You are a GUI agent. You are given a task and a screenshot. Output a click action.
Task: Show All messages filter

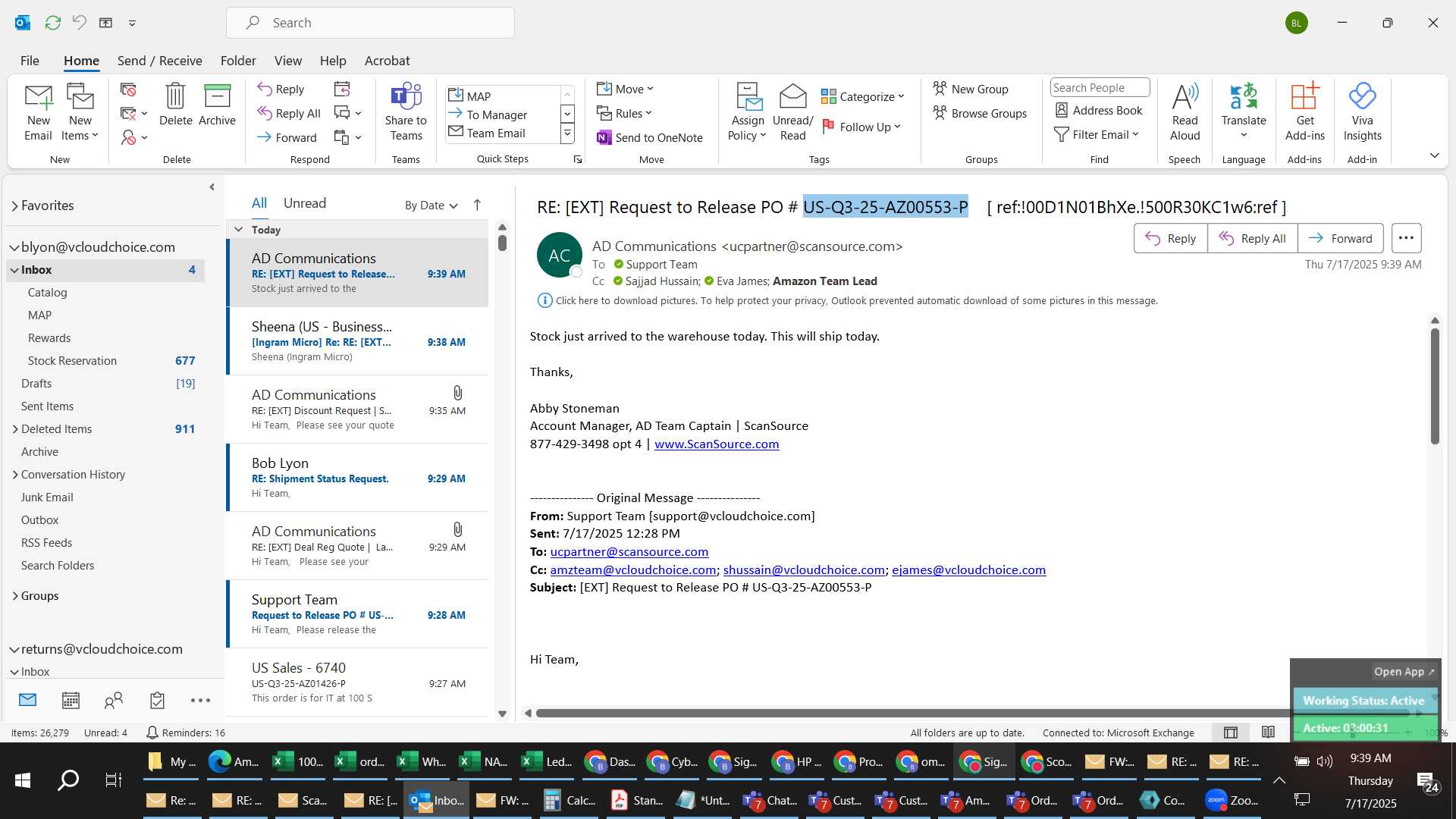259,203
